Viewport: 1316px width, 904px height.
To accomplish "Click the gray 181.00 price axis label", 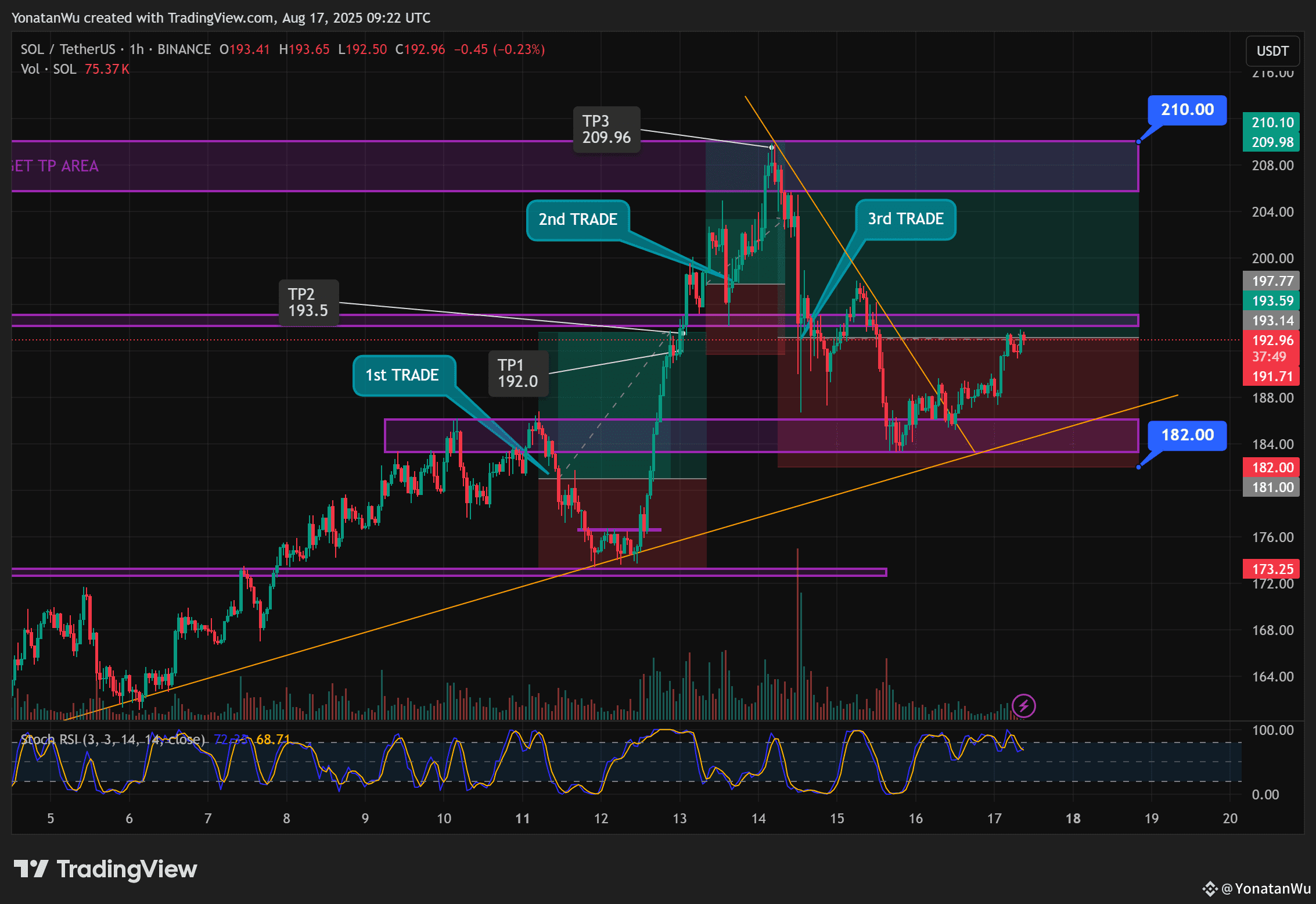I will (x=1271, y=487).
